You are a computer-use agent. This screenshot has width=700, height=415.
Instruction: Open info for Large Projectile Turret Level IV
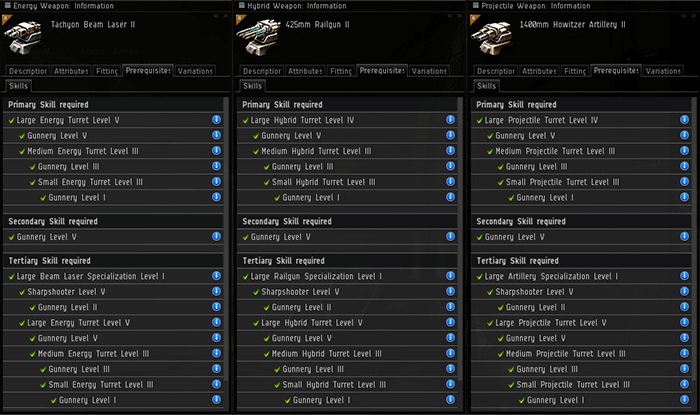684,120
